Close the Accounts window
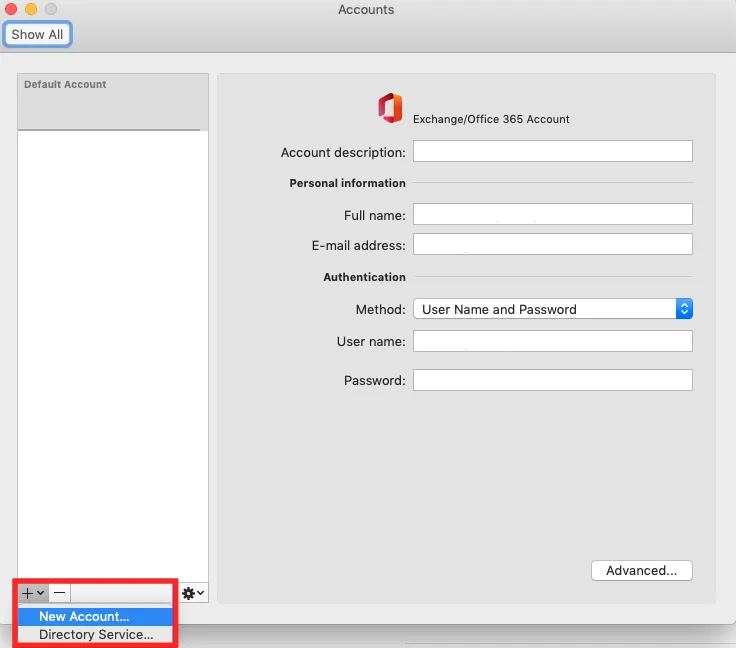Screen dimensions: 736x648 click(10, 9)
